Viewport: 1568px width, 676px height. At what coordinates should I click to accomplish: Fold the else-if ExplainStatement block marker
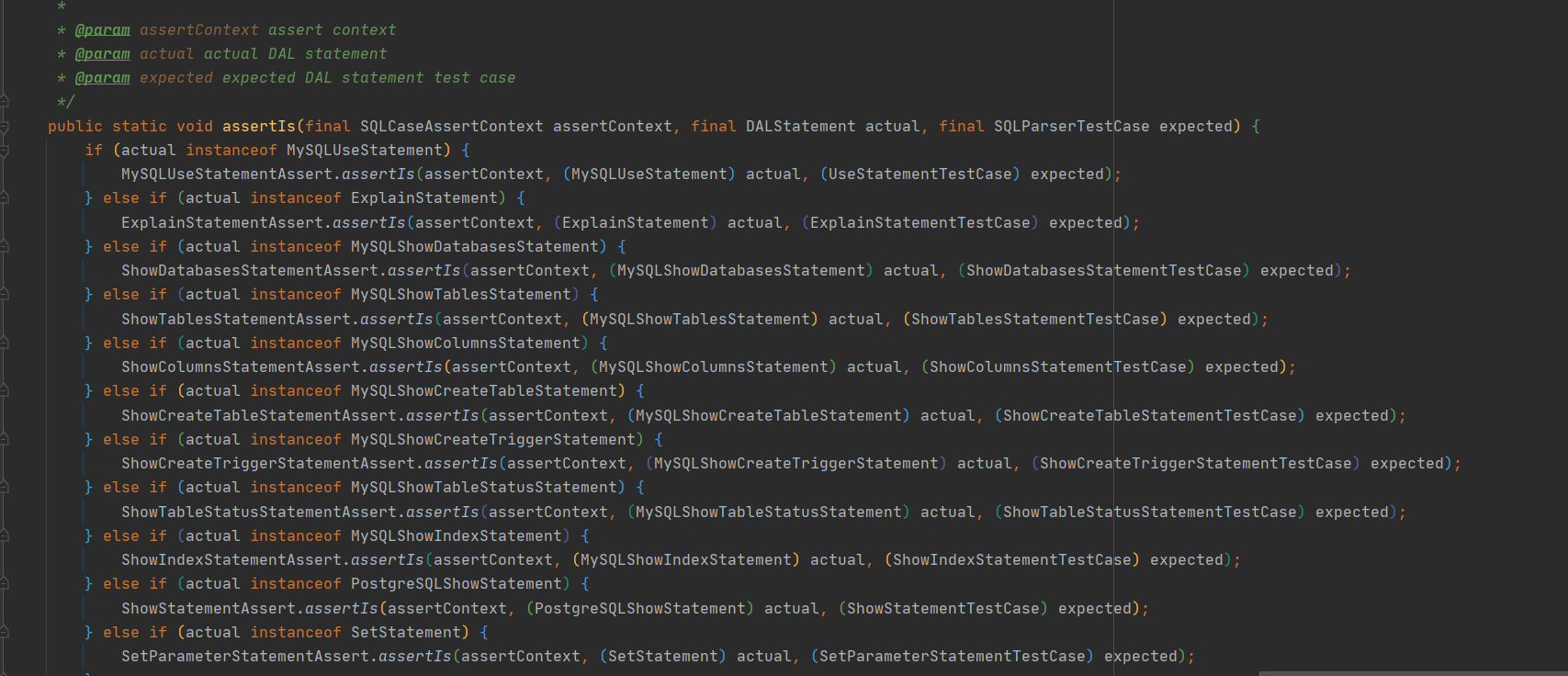tap(4, 198)
